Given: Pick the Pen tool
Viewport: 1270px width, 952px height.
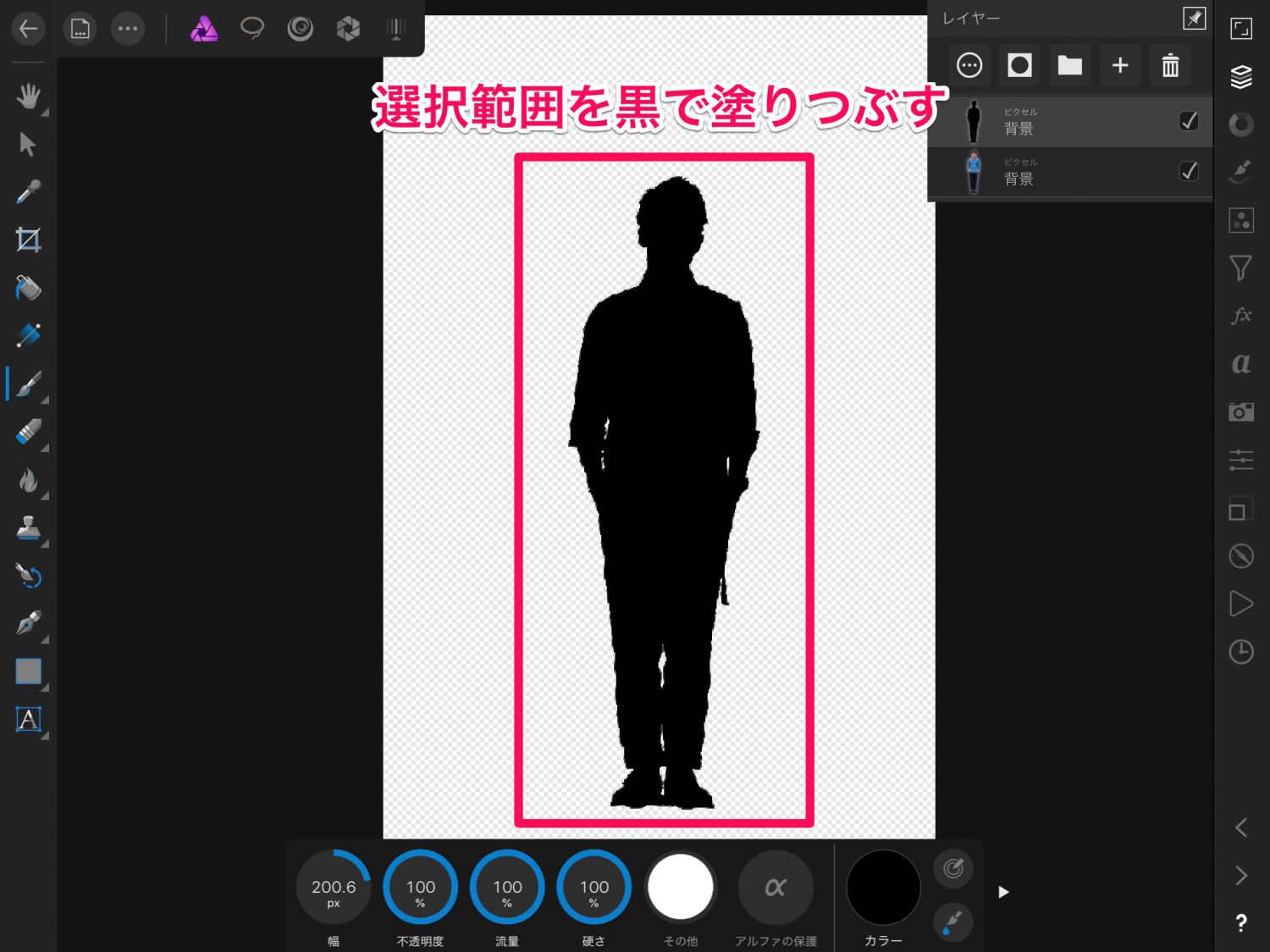Looking at the screenshot, I should [28, 624].
